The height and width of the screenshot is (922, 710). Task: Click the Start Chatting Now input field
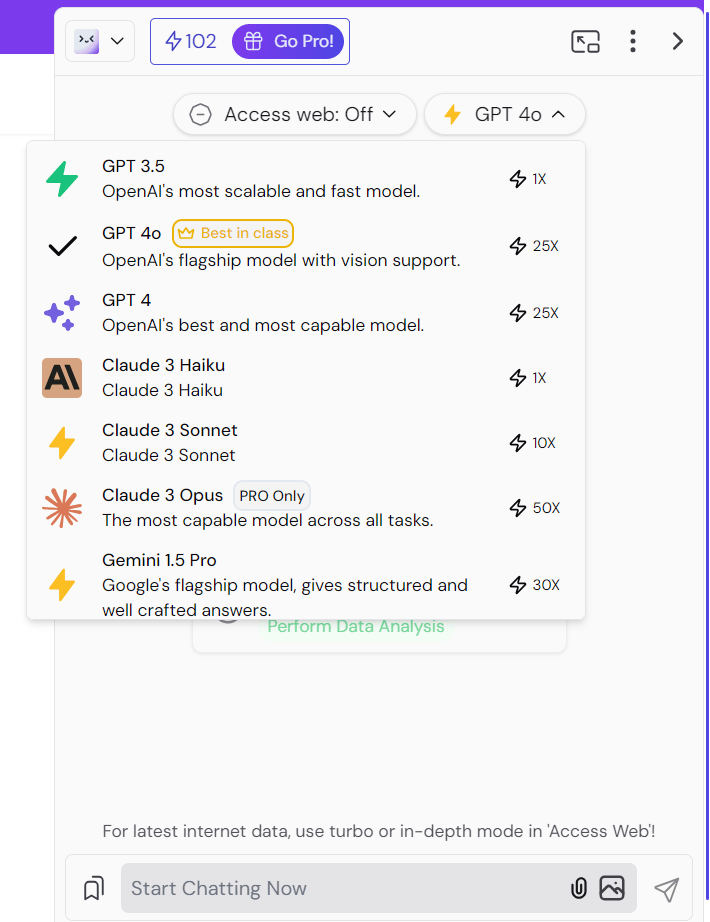click(x=340, y=888)
